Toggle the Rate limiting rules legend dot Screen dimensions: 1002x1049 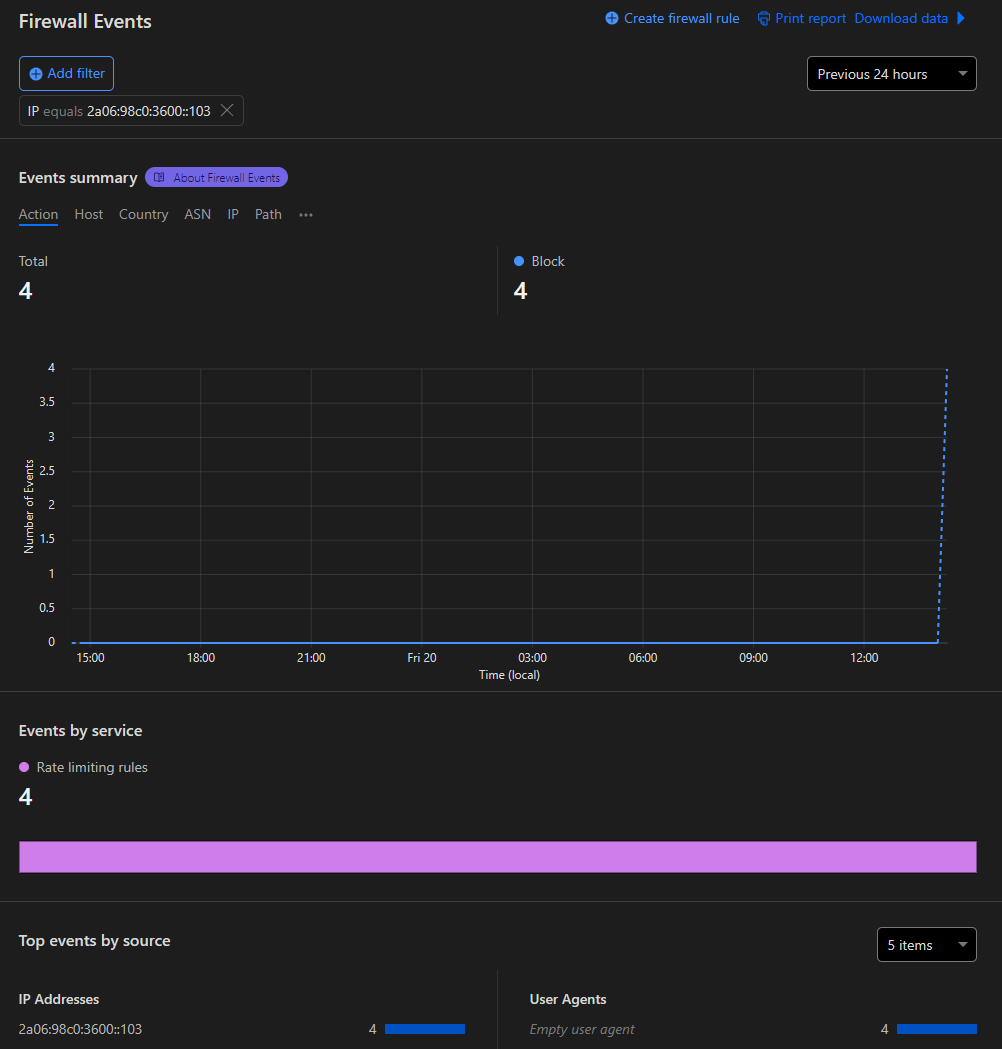pyautogui.click(x=22, y=767)
